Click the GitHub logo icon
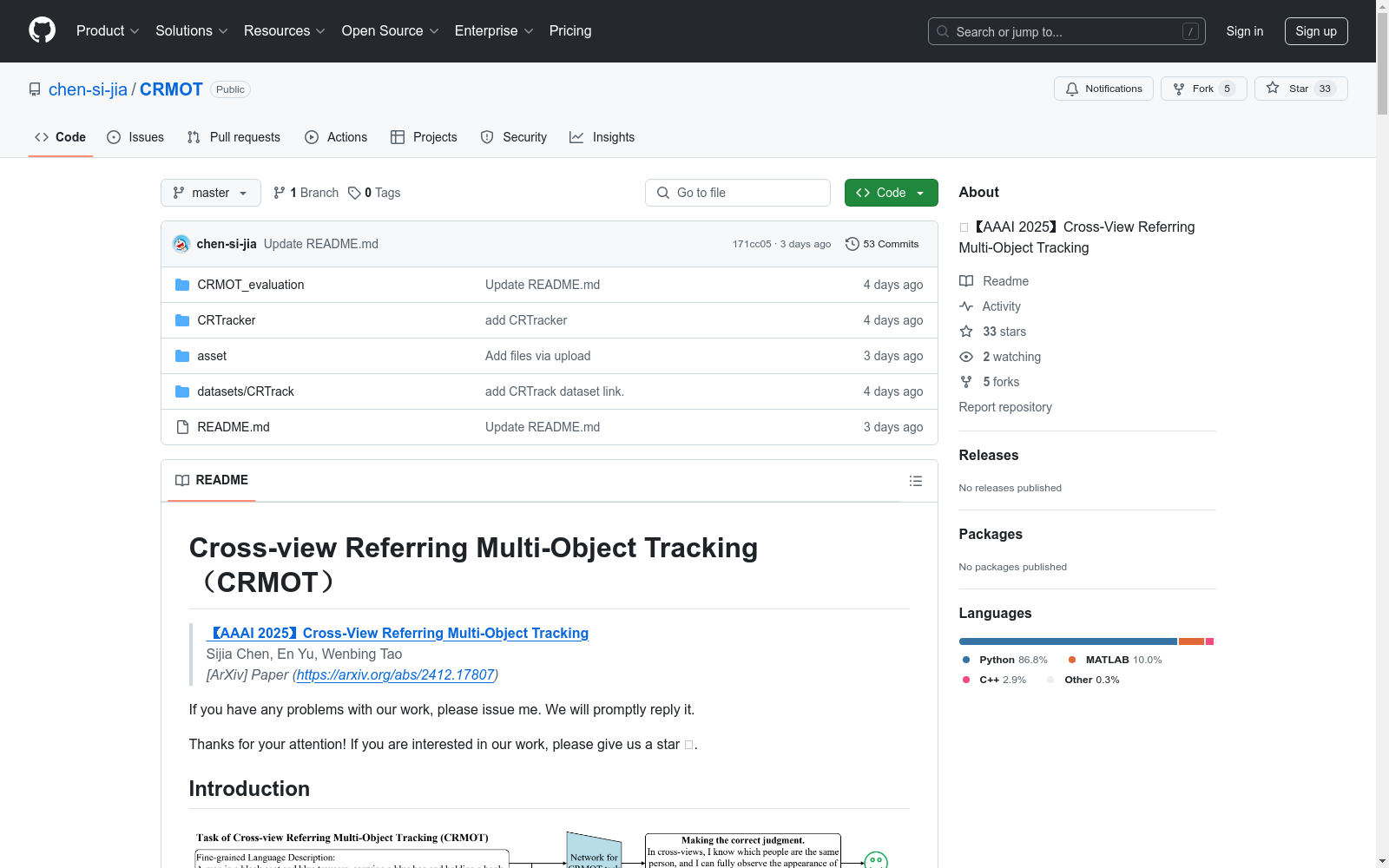Screen dimensions: 1389x868 click(x=42, y=30)
